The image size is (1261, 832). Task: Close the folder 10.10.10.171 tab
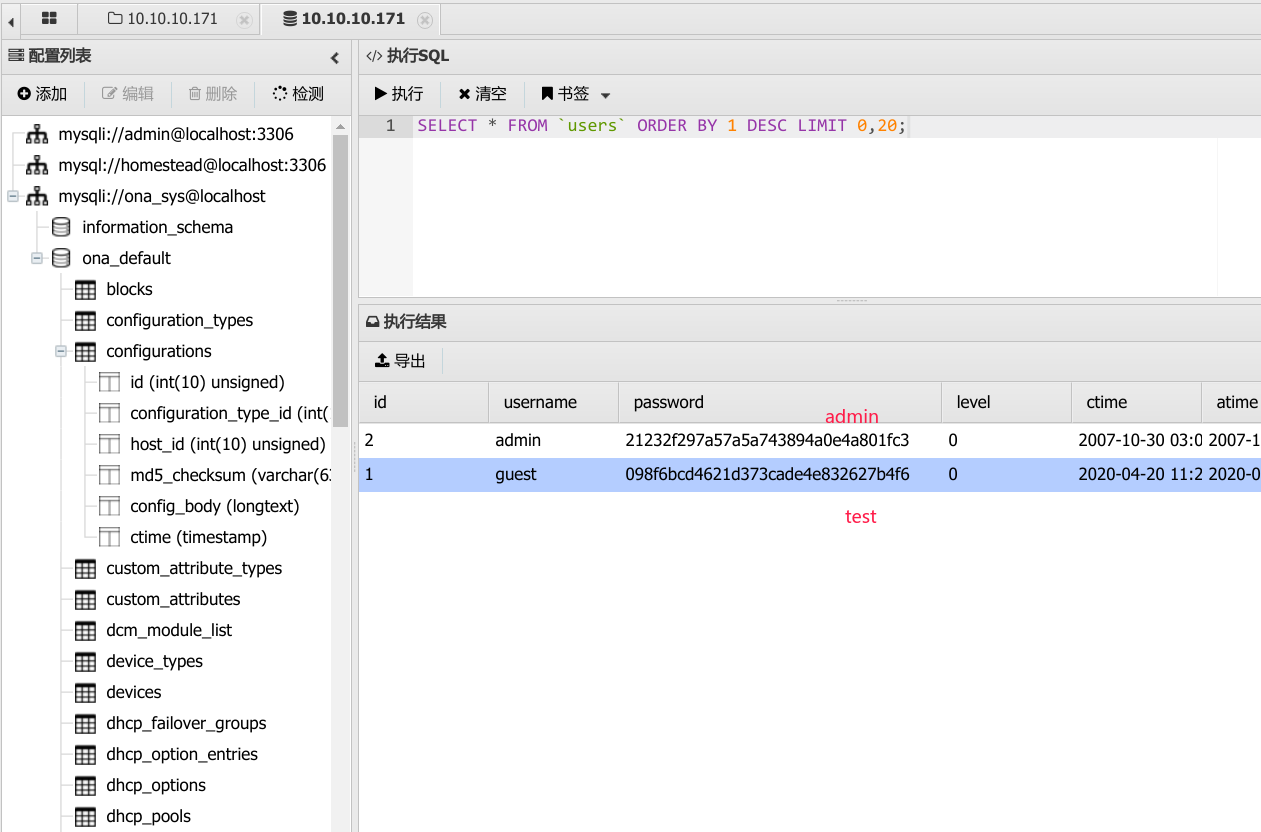tap(244, 19)
